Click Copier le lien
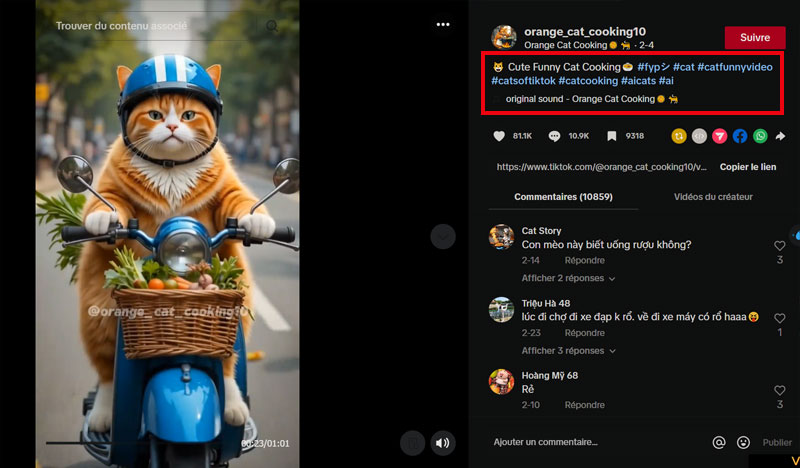The width and height of the screenshot is (800, 468). [747, 167]
